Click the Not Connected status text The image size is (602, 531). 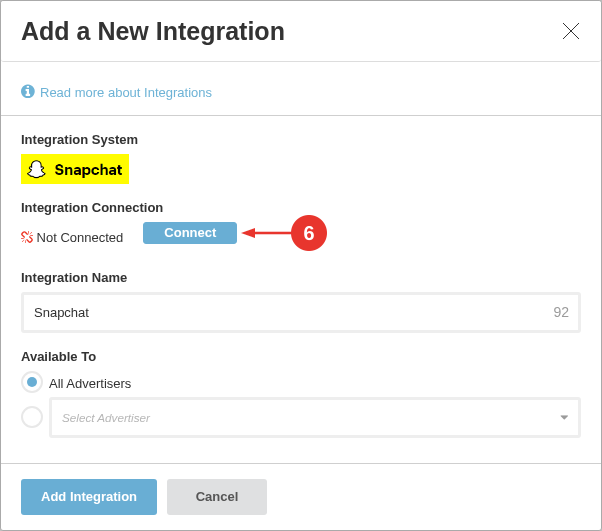(x=79, y=238)
